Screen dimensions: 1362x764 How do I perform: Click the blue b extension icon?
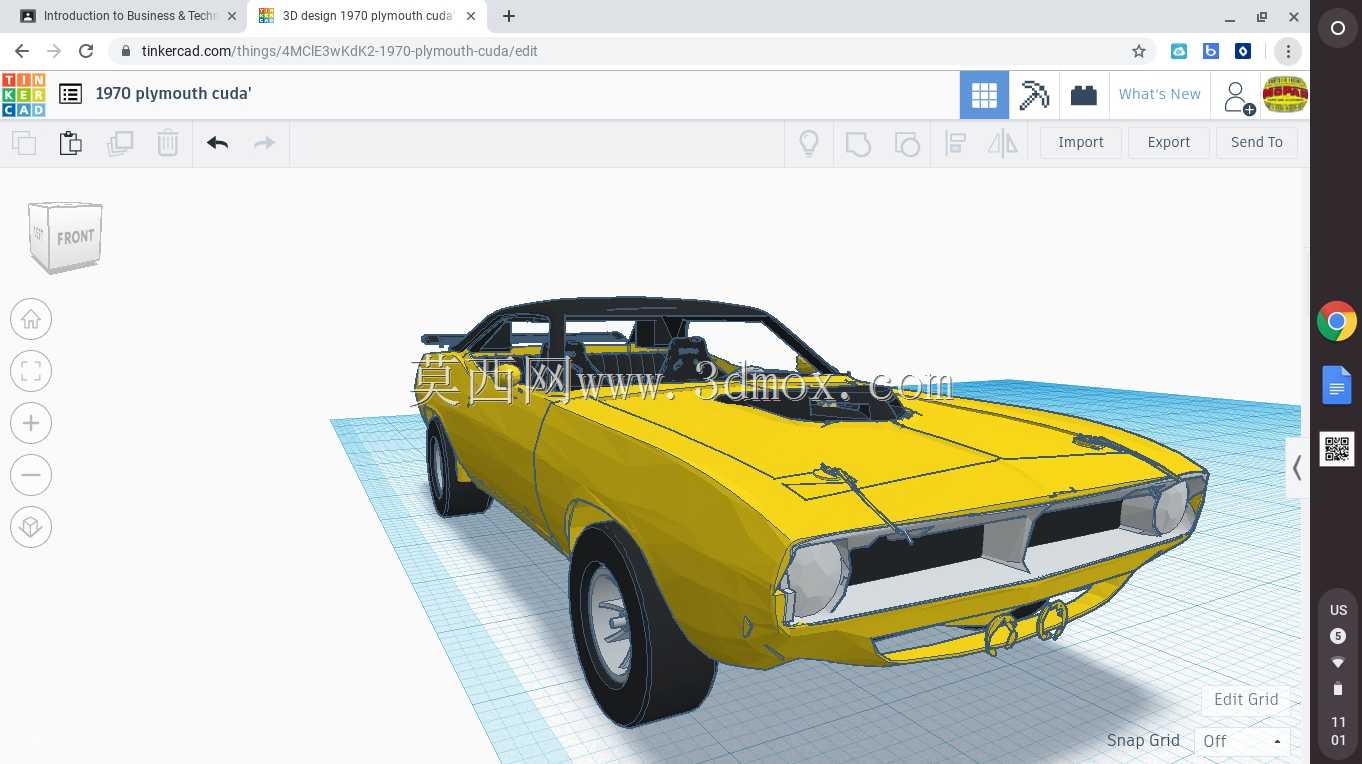click(1211, 51)
